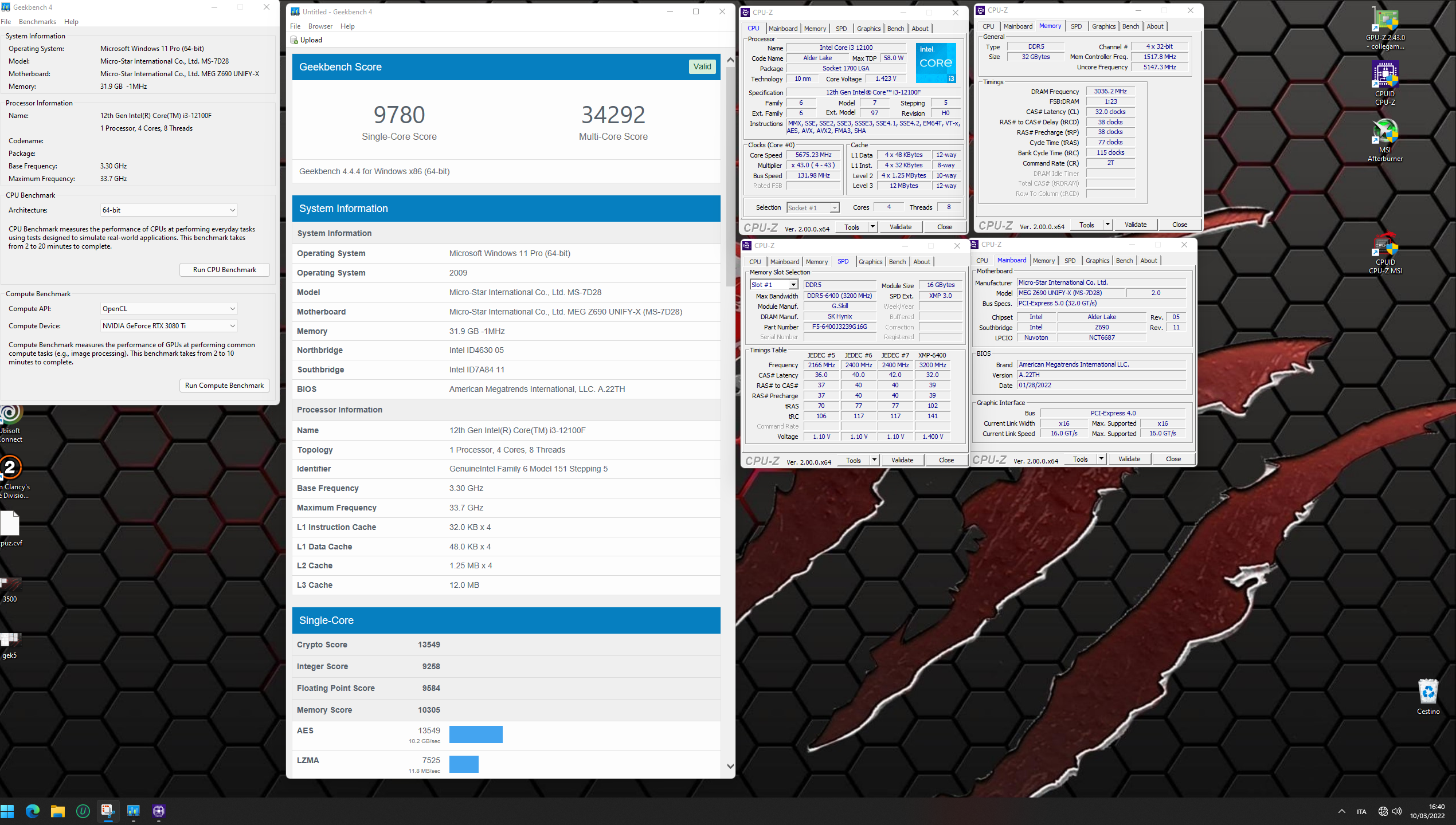Viewport: 1456px width, 825px height.
Task: Open Browser menu in Untitled Geekbench window
Action: point(320,26)
